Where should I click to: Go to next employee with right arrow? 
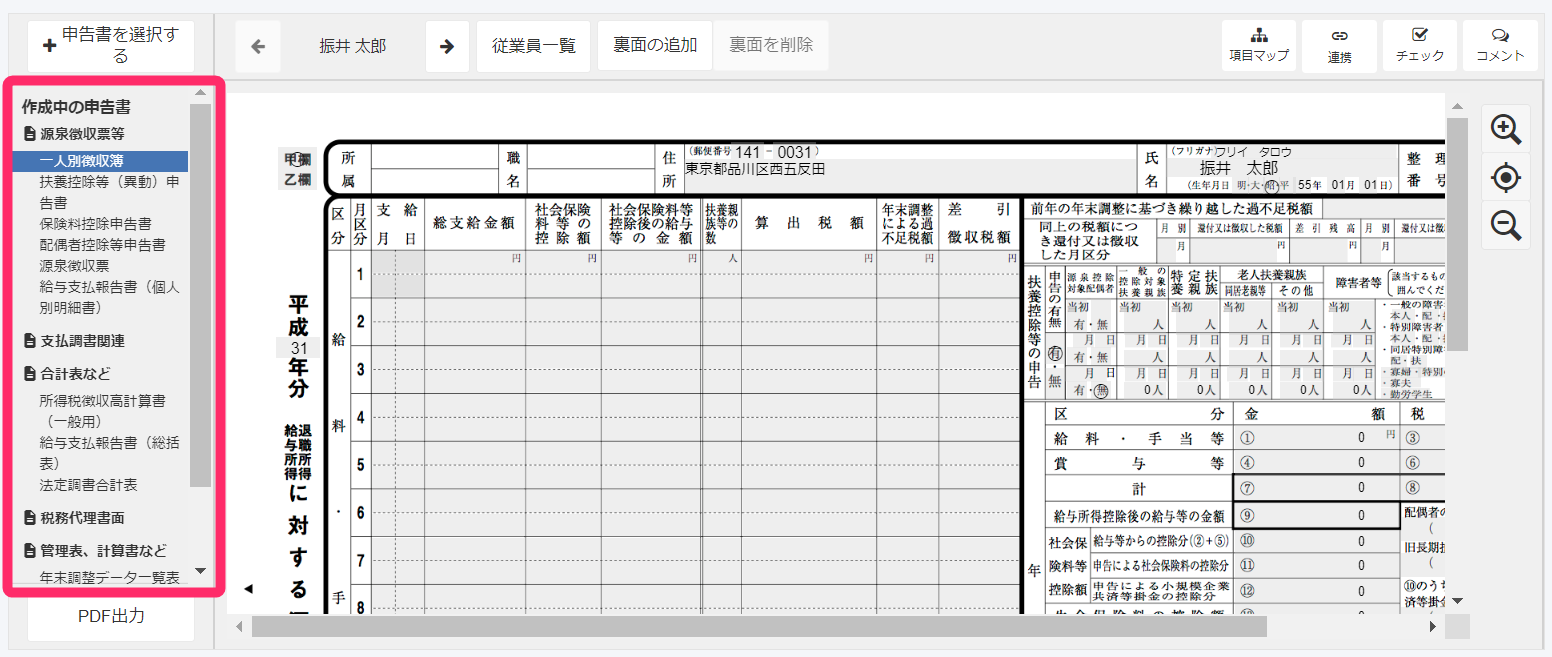coord(447,46)
